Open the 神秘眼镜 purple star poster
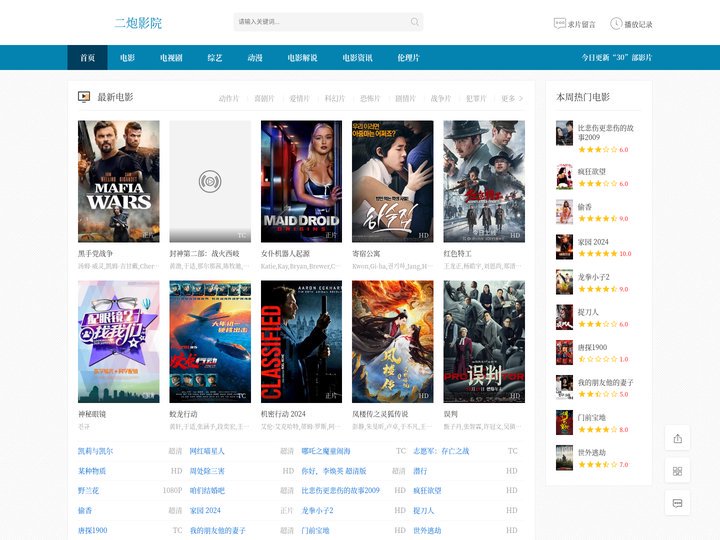The height and width of the screenshot is (540, 720). (118, 342)
